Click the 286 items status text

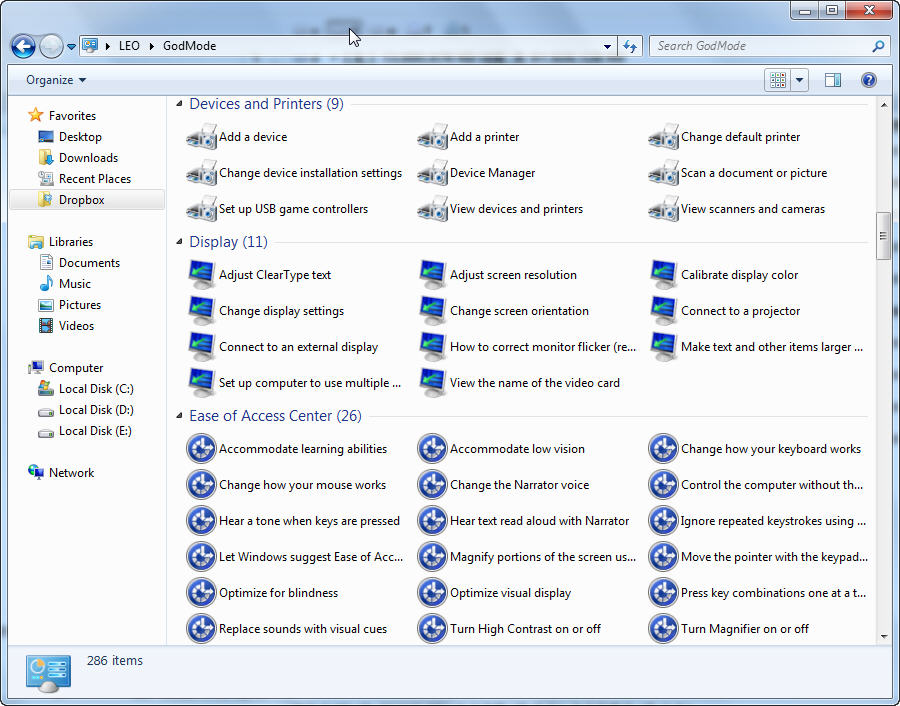pyautogui.click(x=115, y=661)
